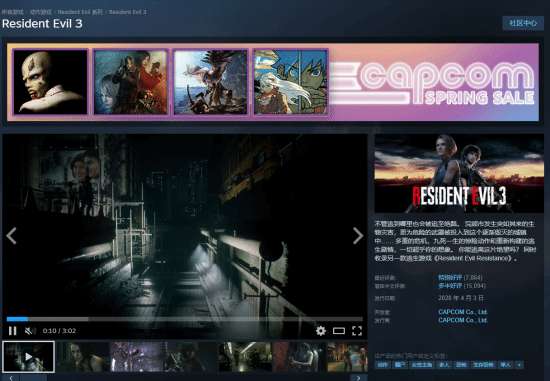Image resolution: width=550 pixels, height=381 pixels.
Task: Open video settings gear icon
Action: click(x=321, y=331)
